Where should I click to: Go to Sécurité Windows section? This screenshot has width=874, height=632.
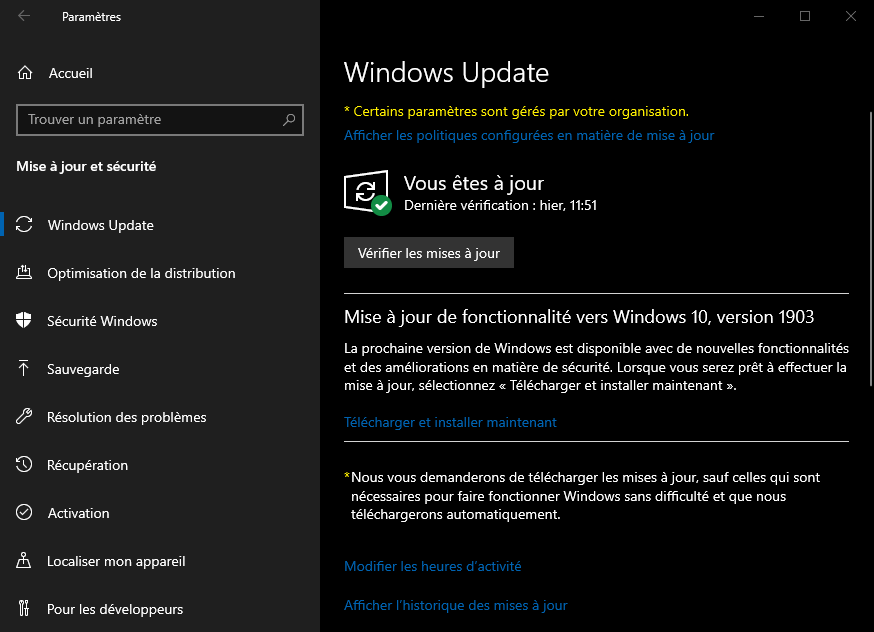click(x=102, y=321)
